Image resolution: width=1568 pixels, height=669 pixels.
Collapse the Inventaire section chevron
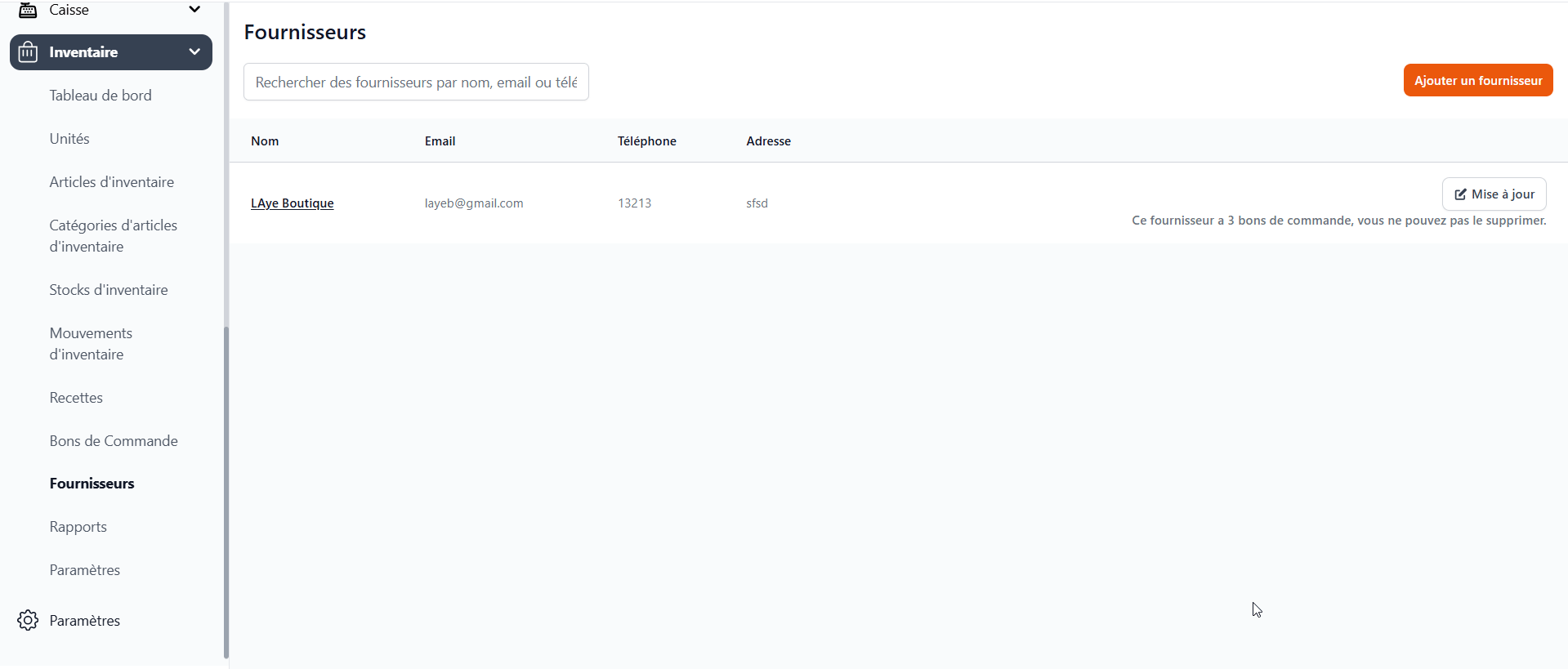pyautogui.click(x=194, y=51)
